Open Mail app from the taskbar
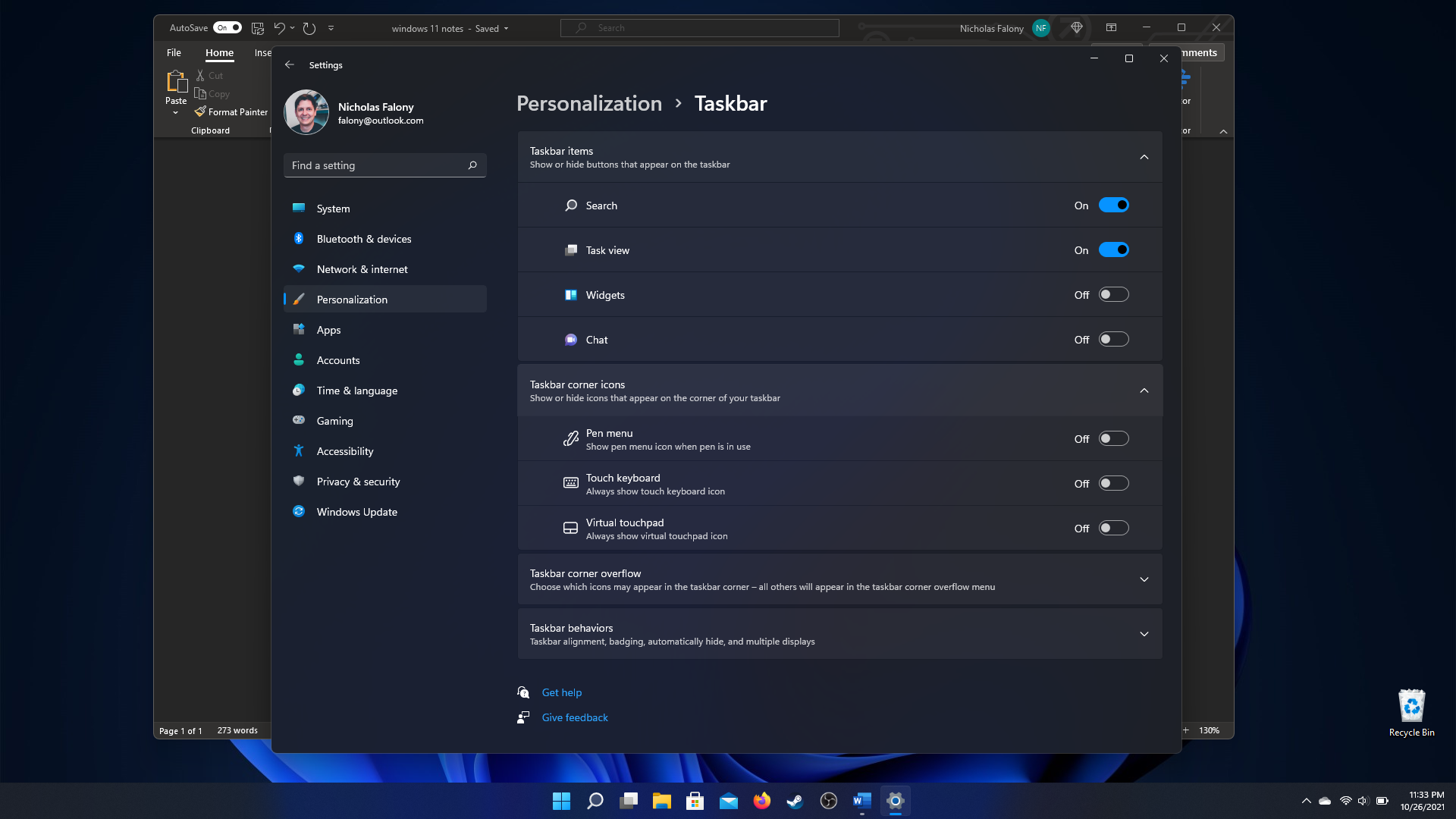This screenshot has height=819, width=1456. click(728, 801)
